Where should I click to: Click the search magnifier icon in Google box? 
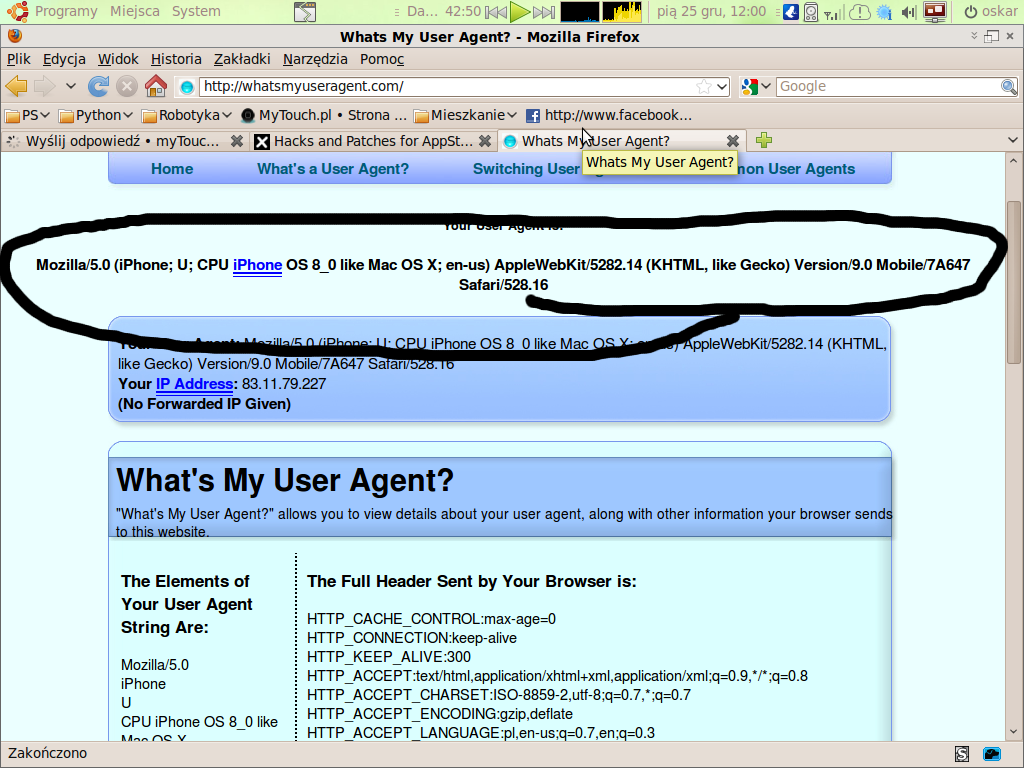click(1009, 86)
